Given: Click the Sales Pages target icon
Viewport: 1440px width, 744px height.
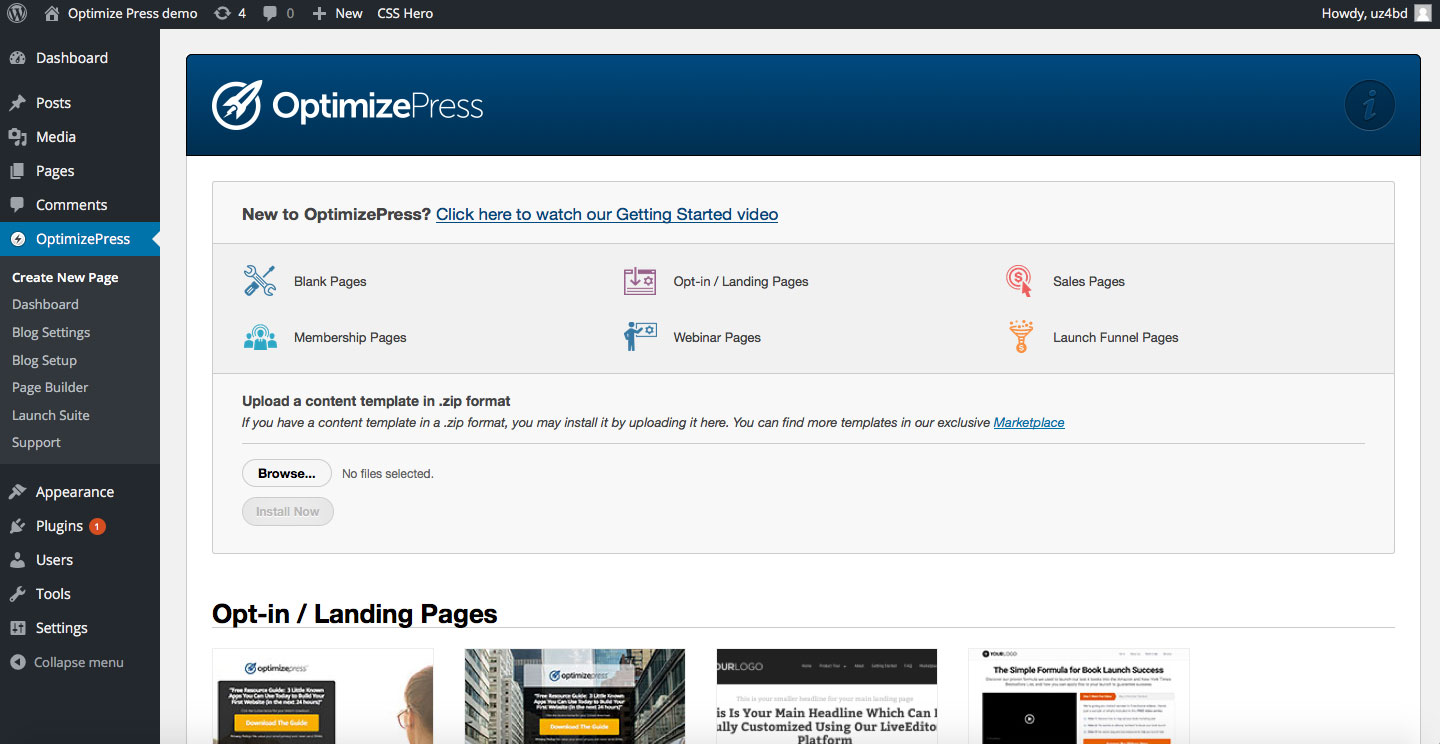Looking at the screenshot, I should pyautogui.click(x=1019, y=281).
